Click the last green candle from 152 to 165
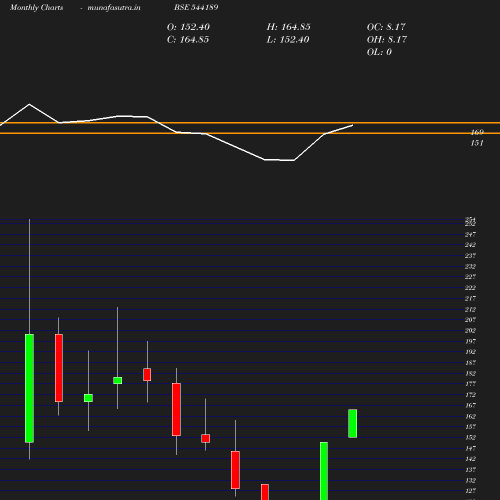Image resolution: width=500 pixels, height=500 pixels. (352, 423)
